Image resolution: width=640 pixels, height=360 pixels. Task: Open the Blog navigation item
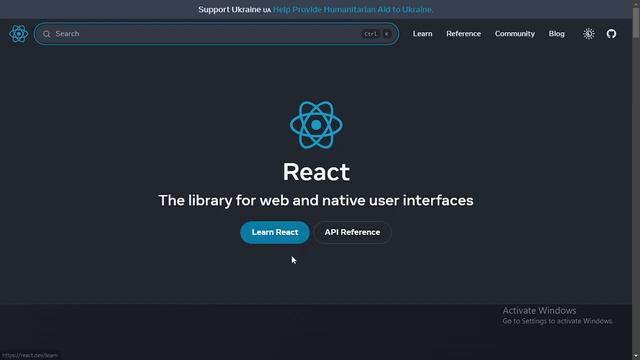tap(556, 34)
